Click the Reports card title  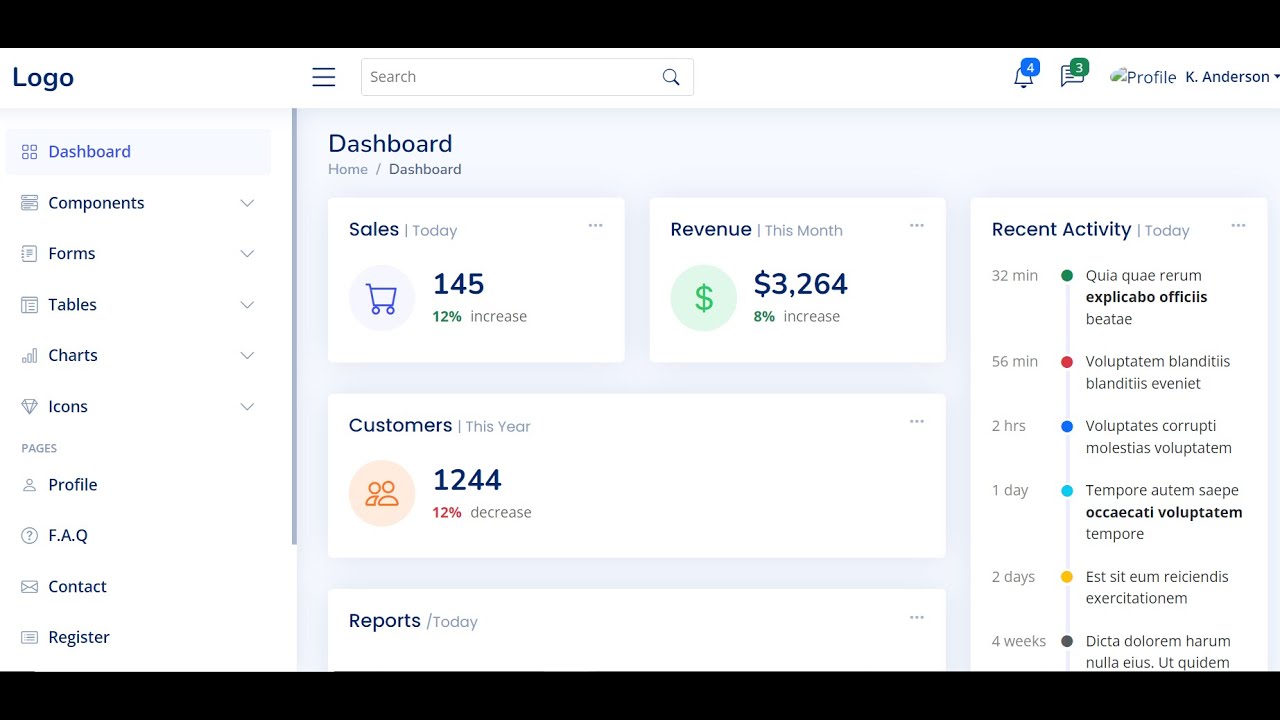pos(385,621)
